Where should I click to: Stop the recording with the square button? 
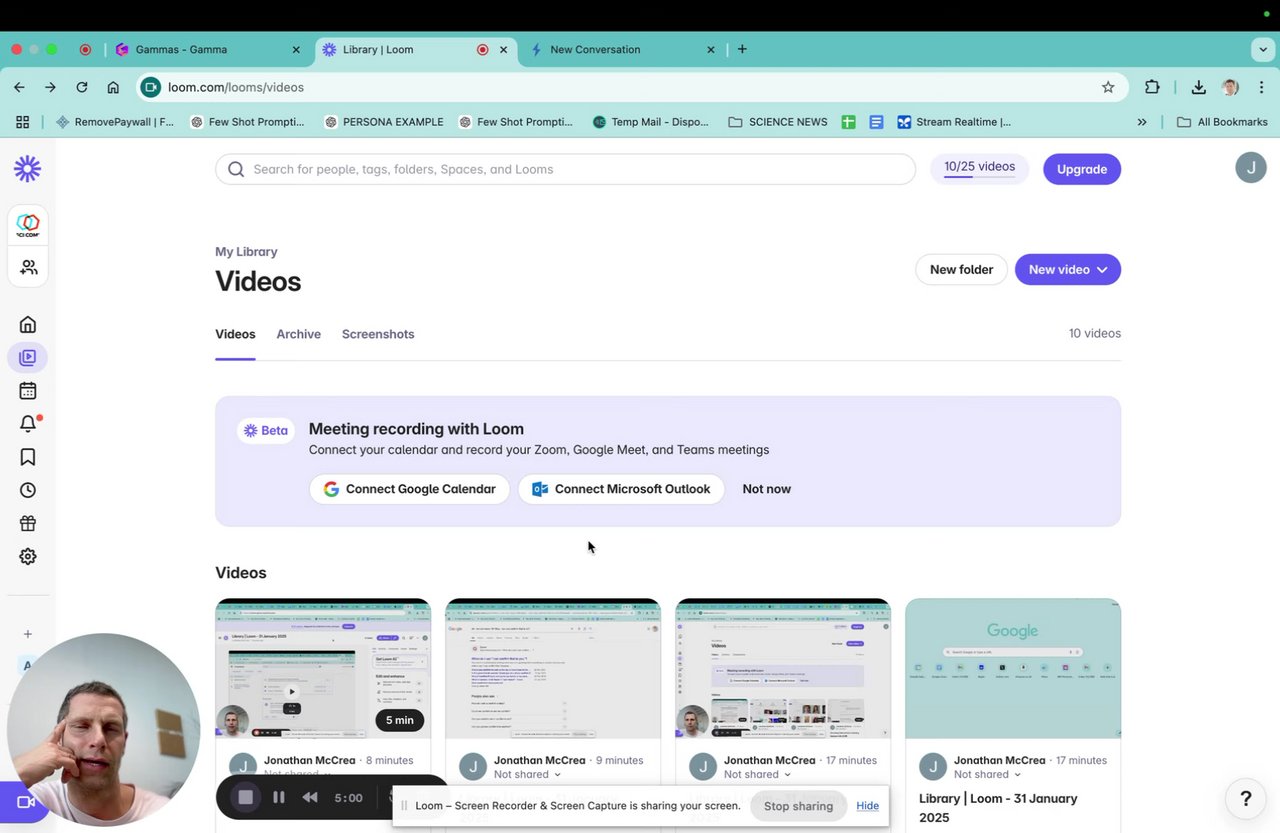coord(246,797)
